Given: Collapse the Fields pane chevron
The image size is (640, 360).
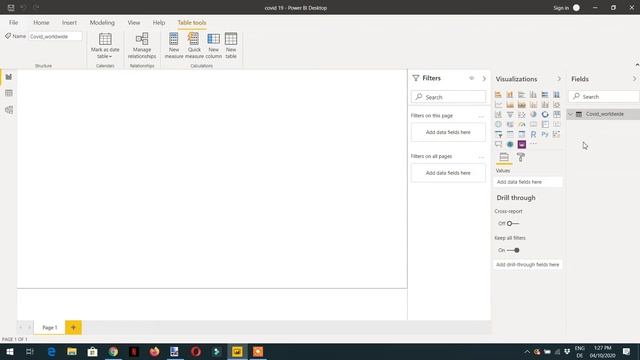Looking at the screenshot, I should 635,79.
